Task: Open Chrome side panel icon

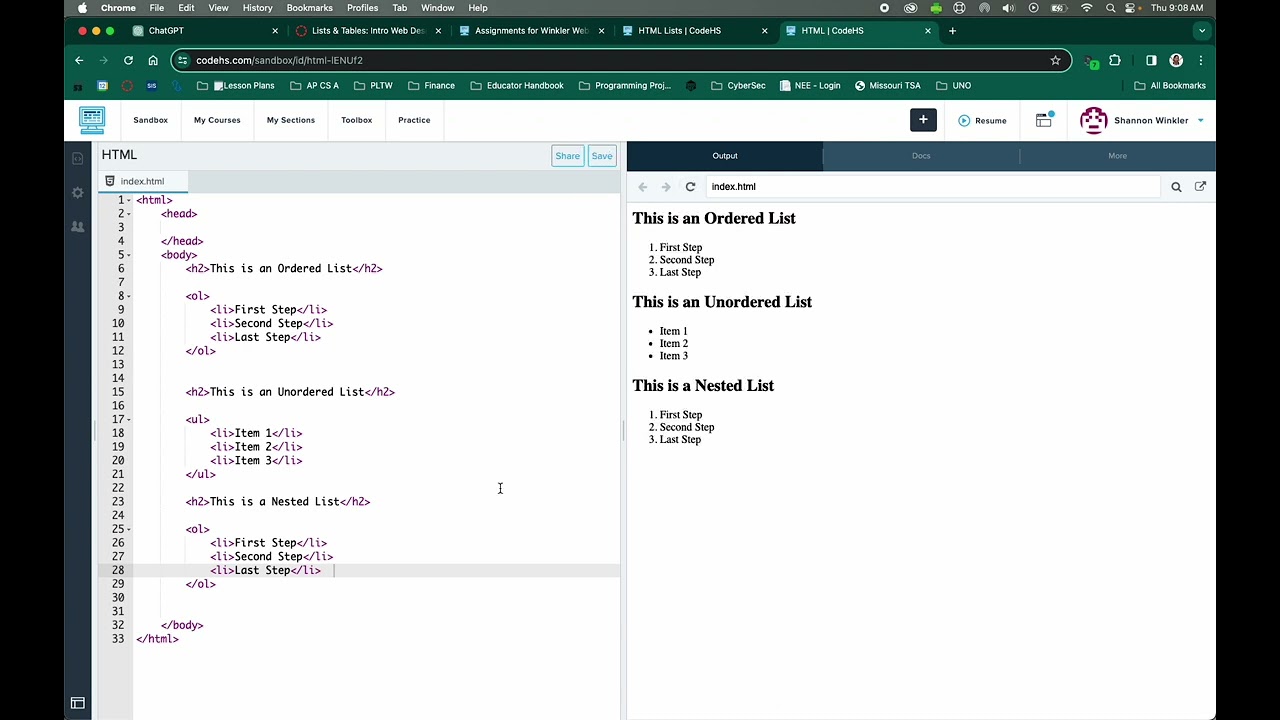Action: (x=1151, y=60)
